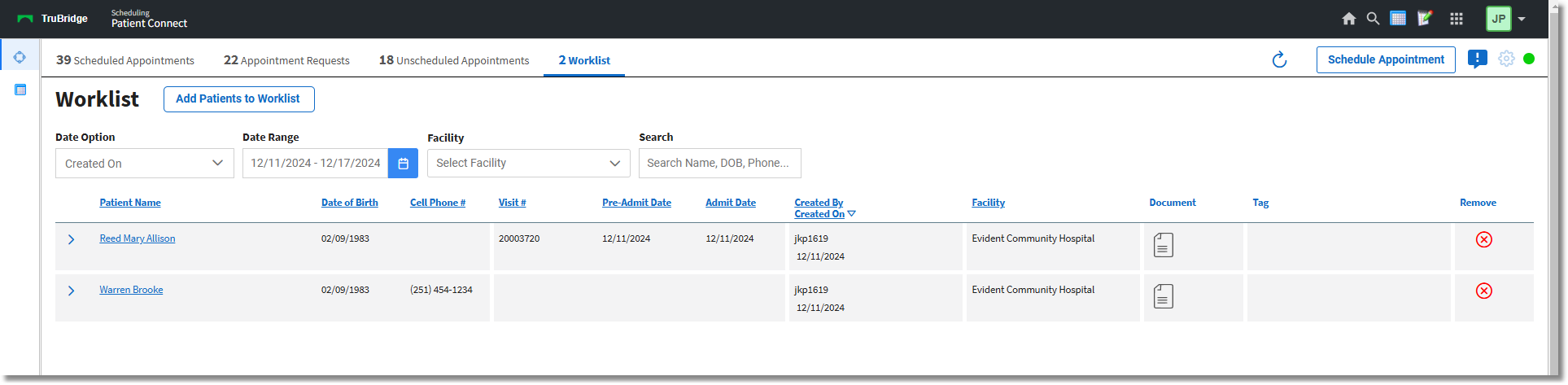Open the calendar icon in top bar
1568x385 pixels.
coord(1398,19)
